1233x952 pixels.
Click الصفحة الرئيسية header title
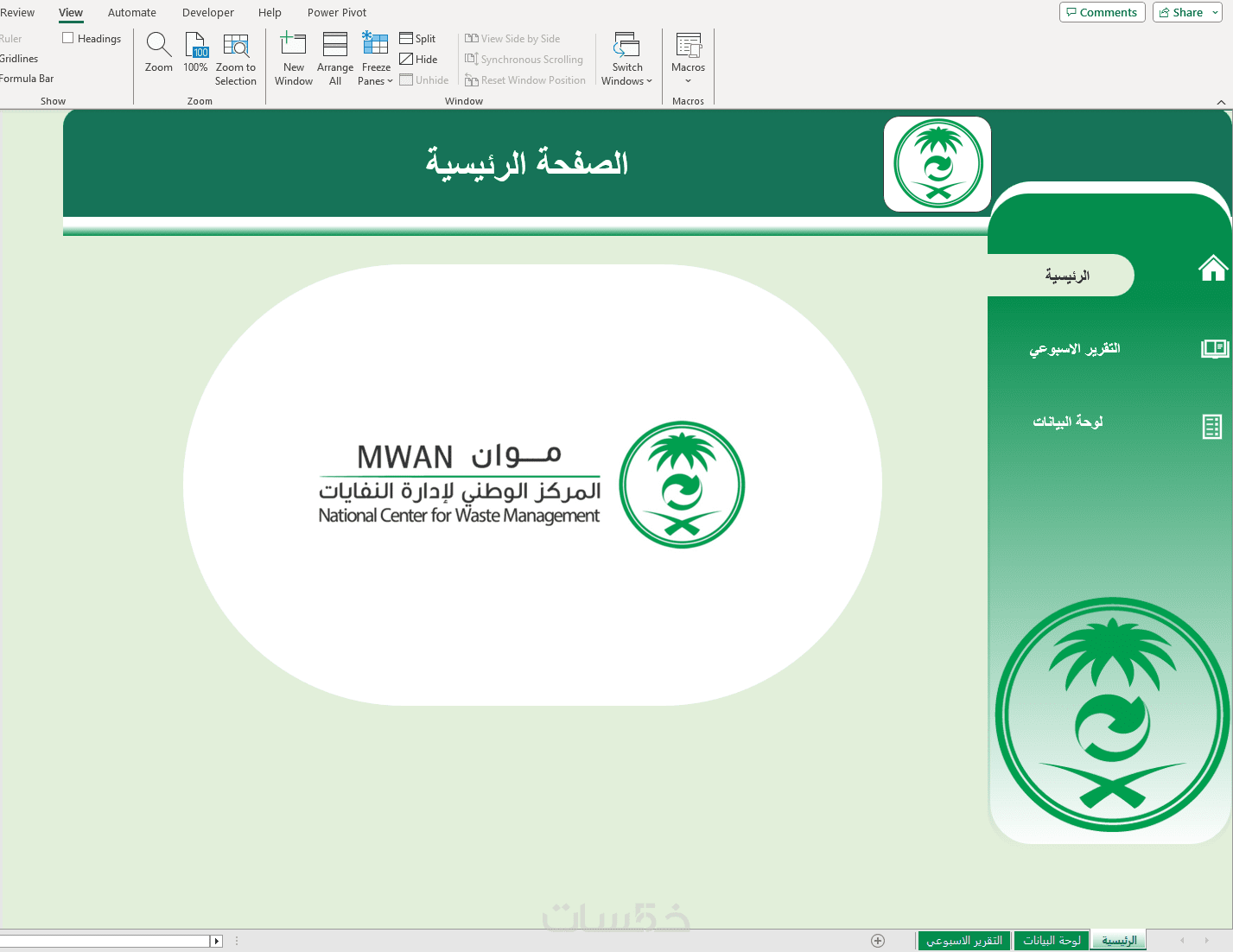tap(526, 162)
